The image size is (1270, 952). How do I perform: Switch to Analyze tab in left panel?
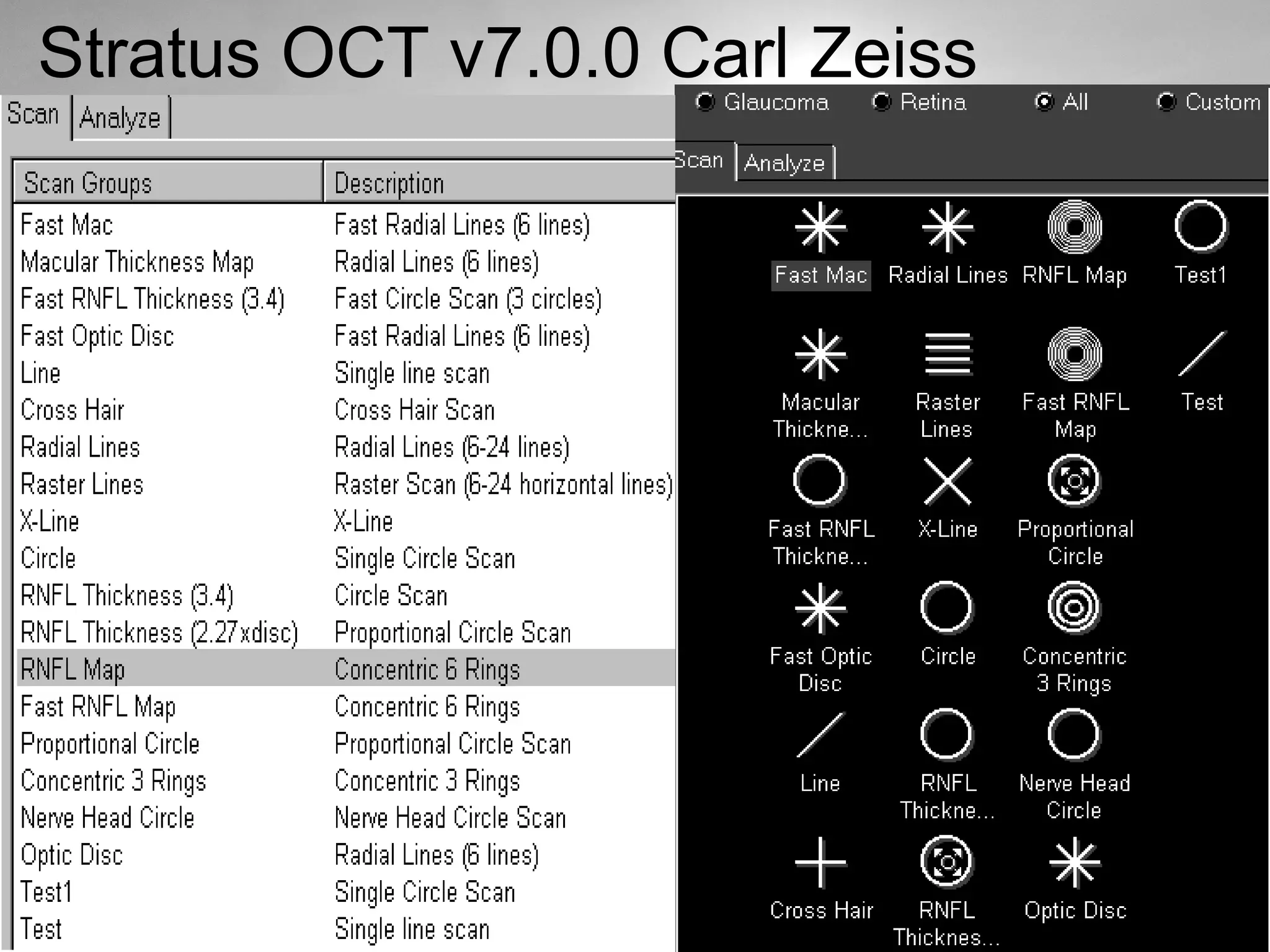[x=120, y=118]
